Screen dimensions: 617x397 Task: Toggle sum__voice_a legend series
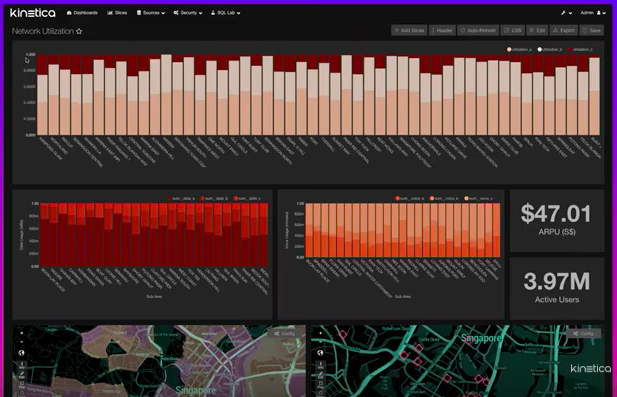click(410, 198)
